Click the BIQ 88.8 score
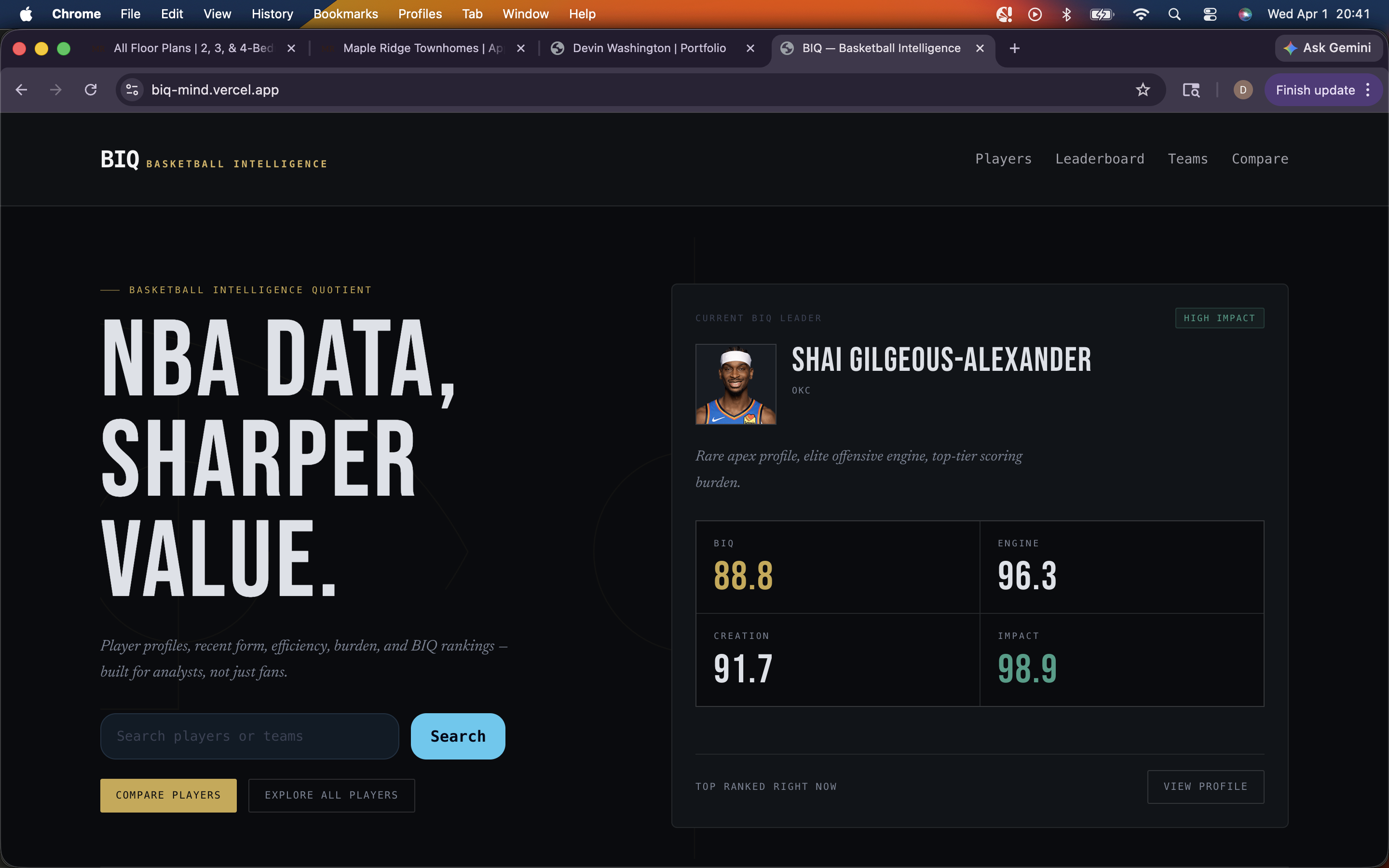This screenshot has height=868, width=1389. coord(743,576)
